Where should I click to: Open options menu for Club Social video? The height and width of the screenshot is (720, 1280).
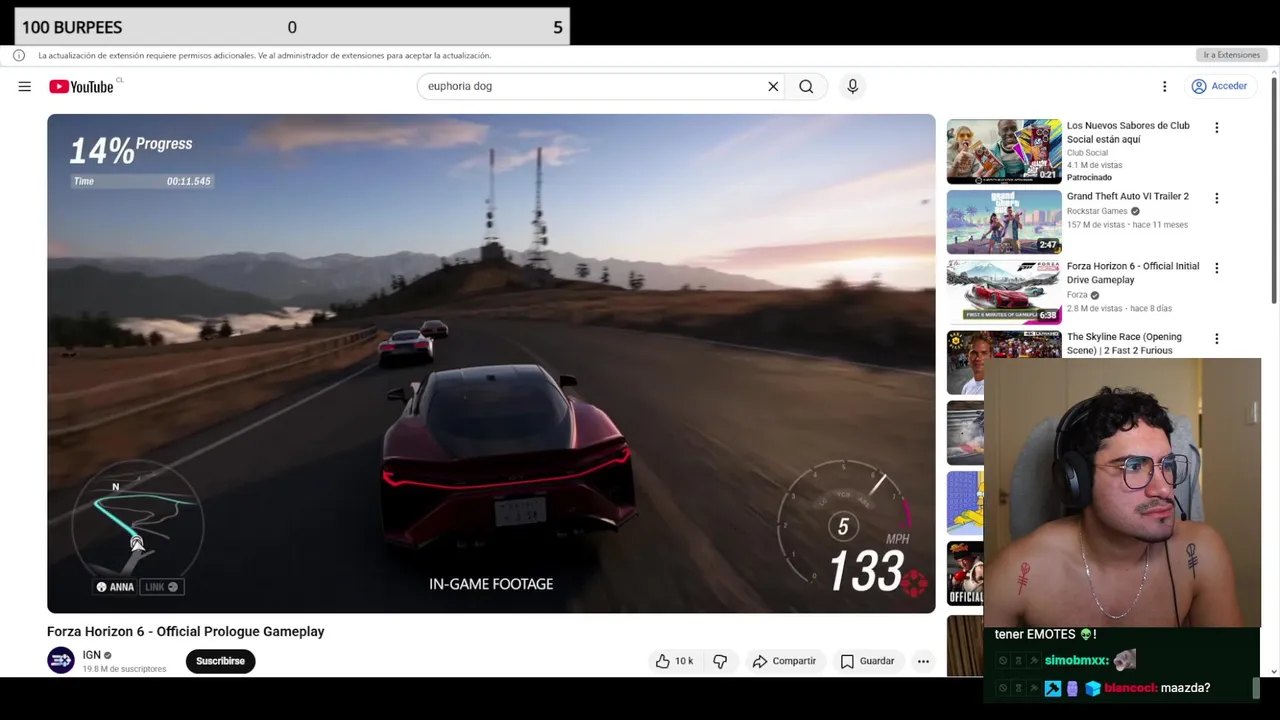[x=1216, y=128]
